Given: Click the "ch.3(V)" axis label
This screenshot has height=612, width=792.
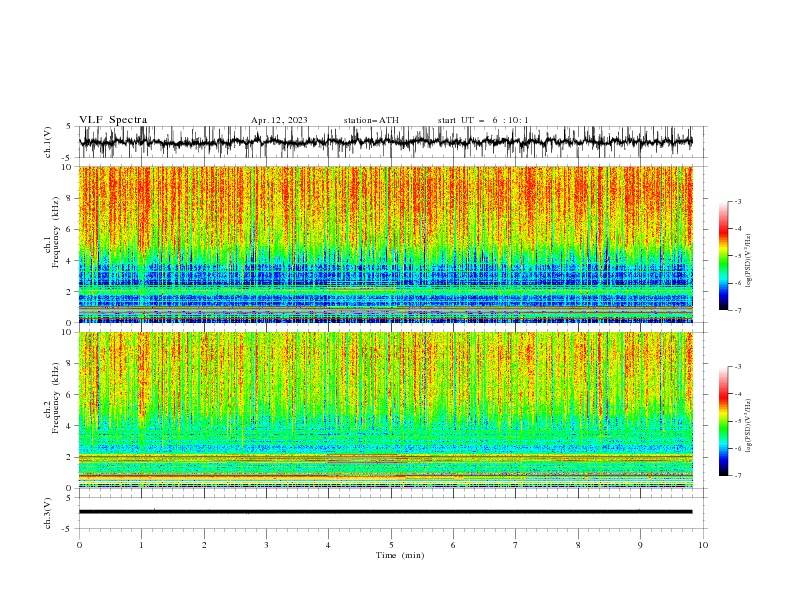Looking at the screenshot, I should click(x=48, y=513).
